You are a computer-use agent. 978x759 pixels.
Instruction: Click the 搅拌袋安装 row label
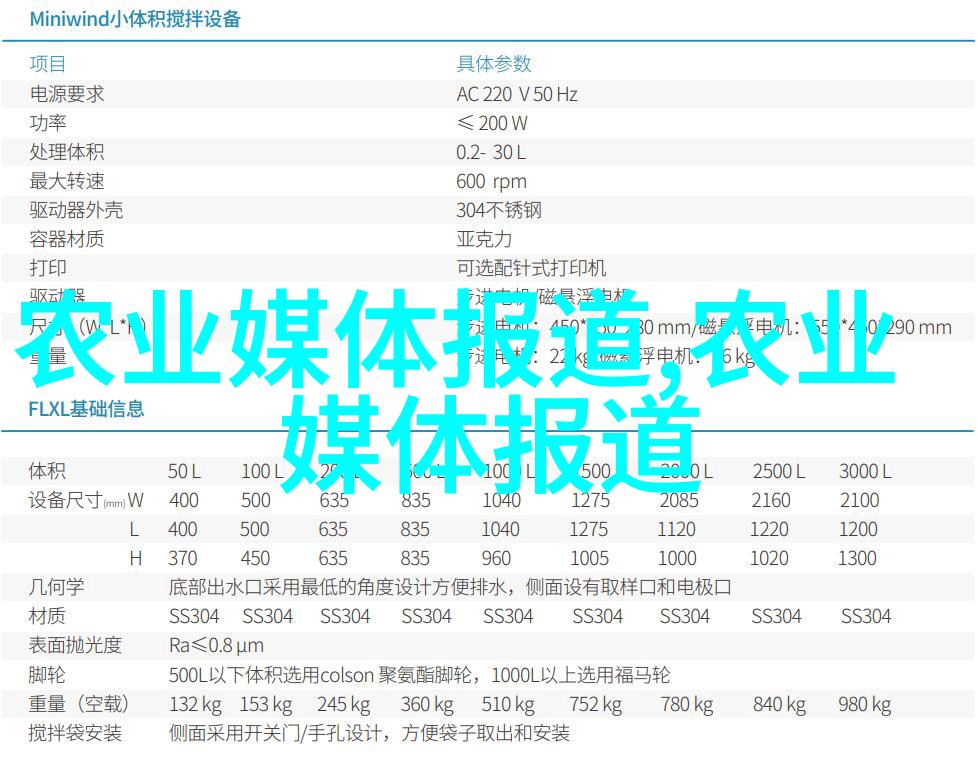pos(76,733)
